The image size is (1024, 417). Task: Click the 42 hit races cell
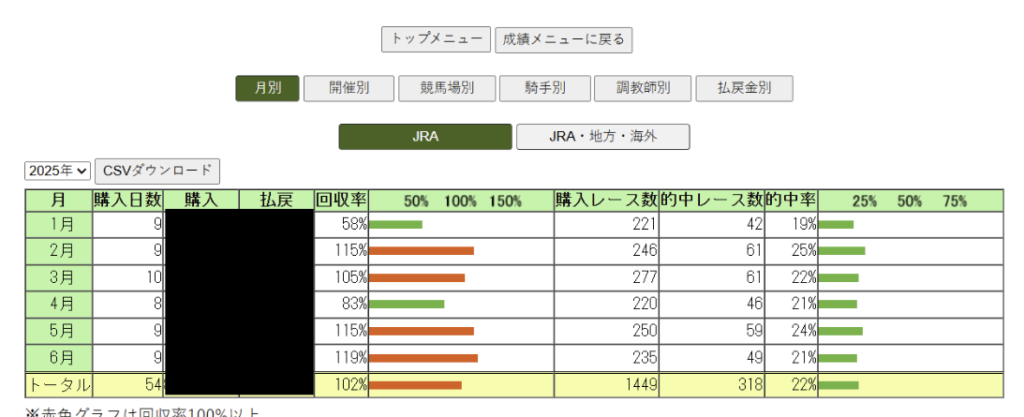pos(711,224)
